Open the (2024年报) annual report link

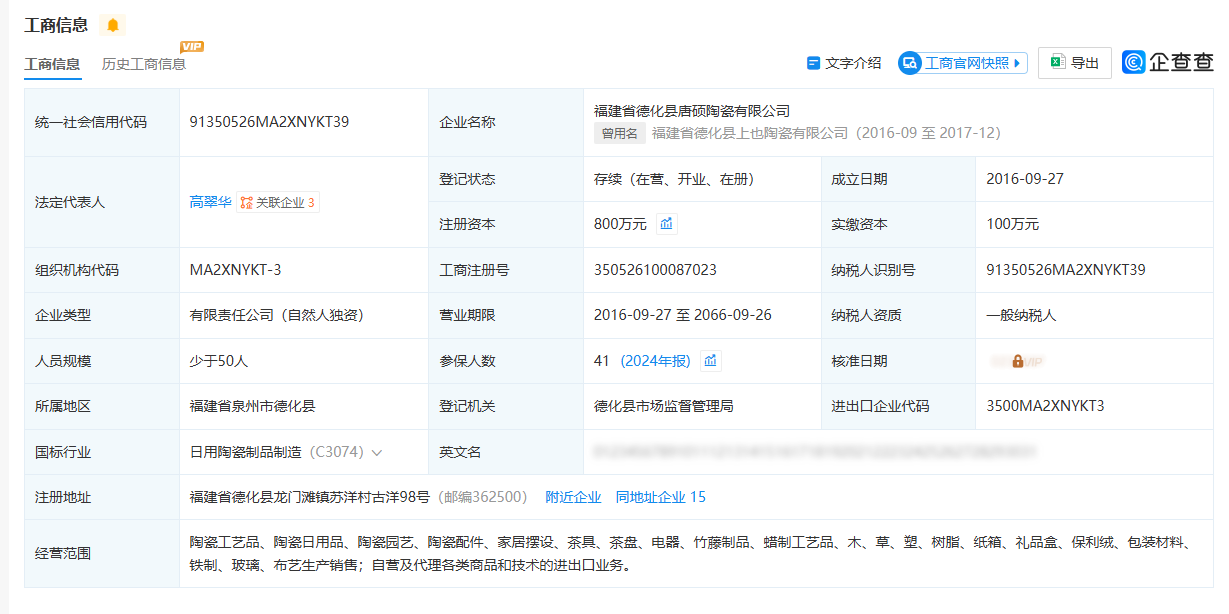click(655, 361)
